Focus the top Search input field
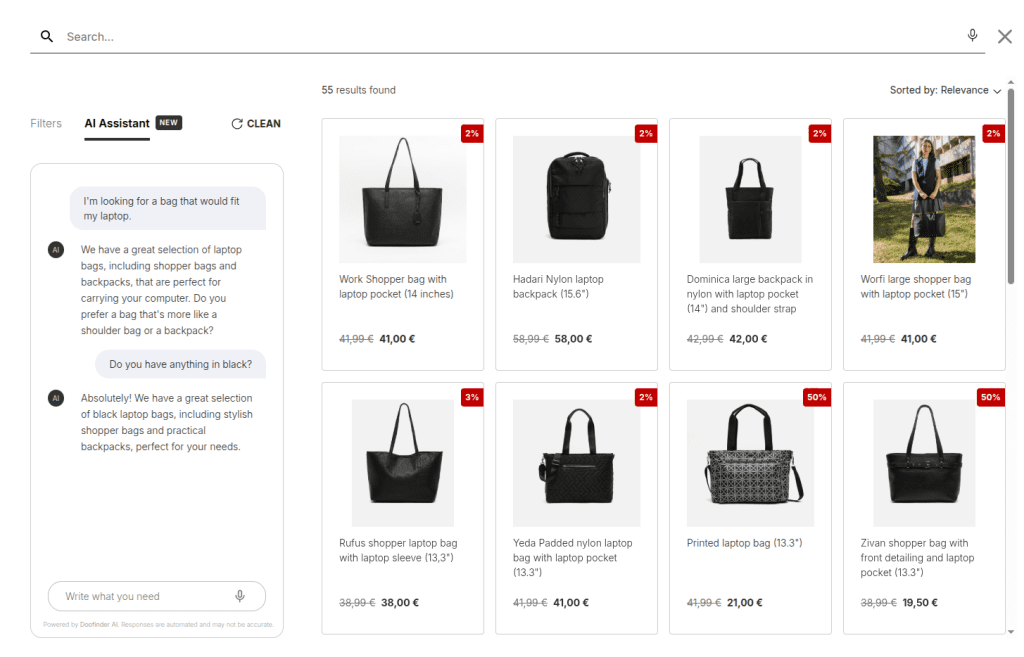1024x657 pixels. point(500,37)
